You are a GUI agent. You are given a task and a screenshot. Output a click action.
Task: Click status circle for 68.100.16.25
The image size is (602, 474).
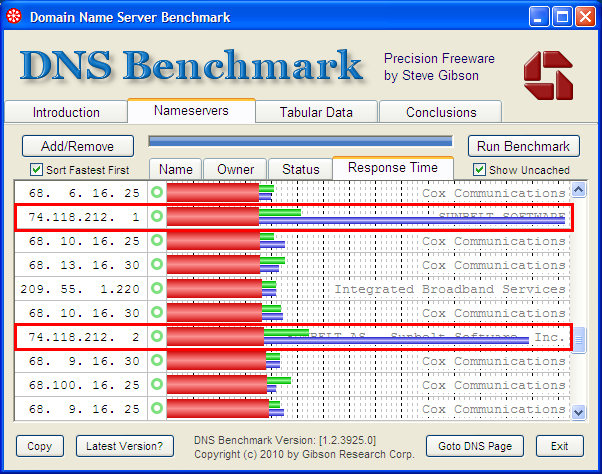coord(157,384)
